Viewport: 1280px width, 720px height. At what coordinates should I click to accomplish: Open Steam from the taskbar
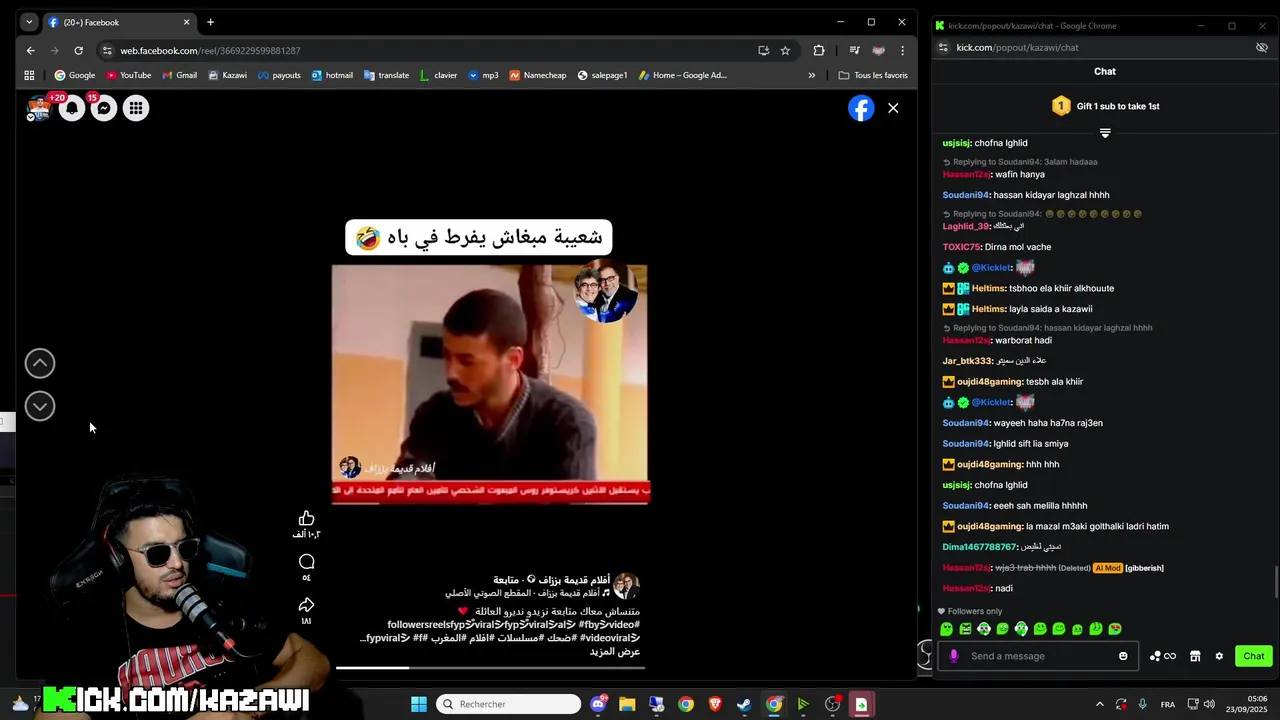[x=744, y=704]
